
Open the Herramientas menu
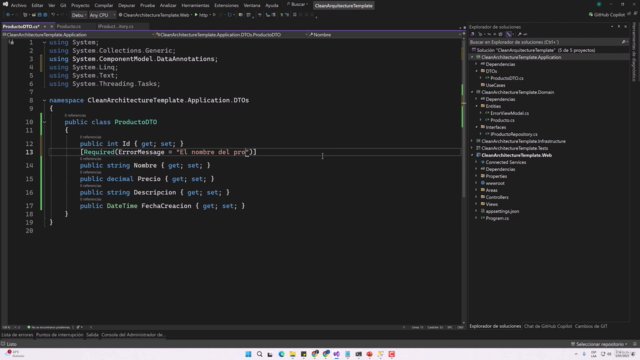coord(195,5)
